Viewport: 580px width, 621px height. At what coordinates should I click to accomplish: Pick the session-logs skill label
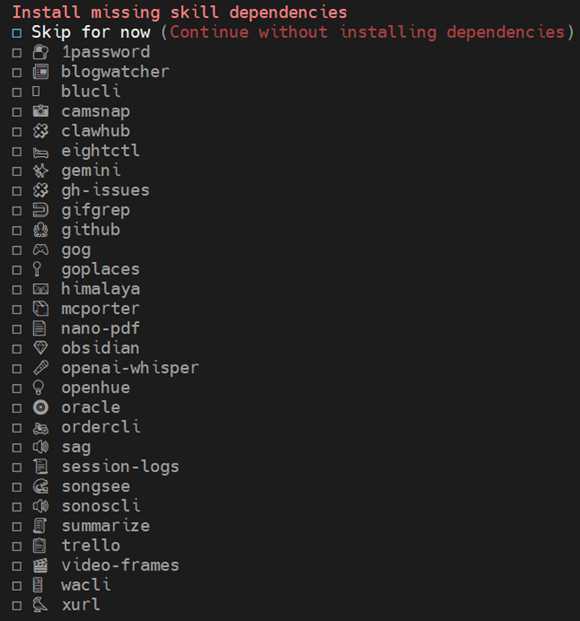click(120, 467)
